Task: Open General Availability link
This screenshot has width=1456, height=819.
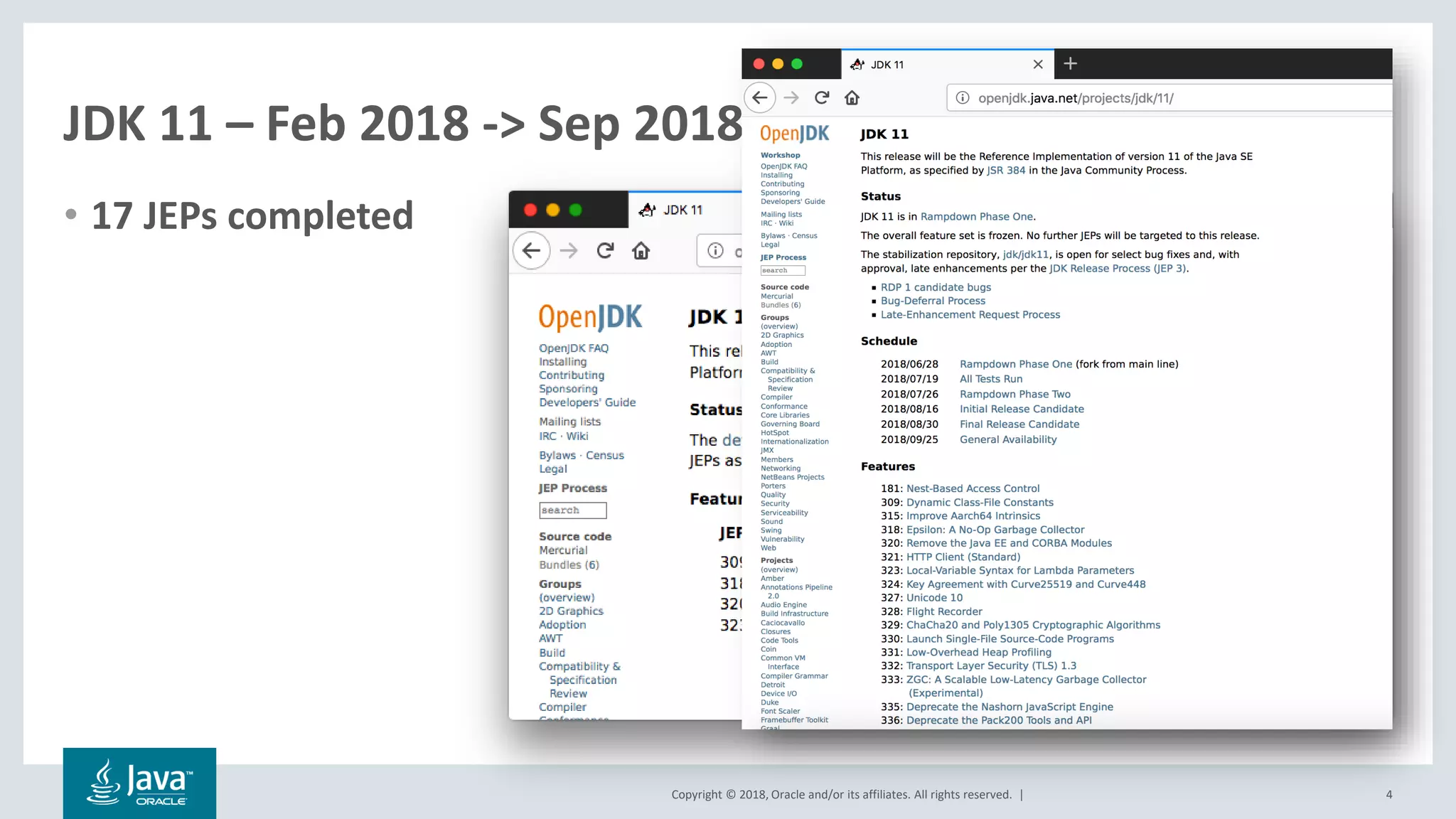Action: (1008, 439)
